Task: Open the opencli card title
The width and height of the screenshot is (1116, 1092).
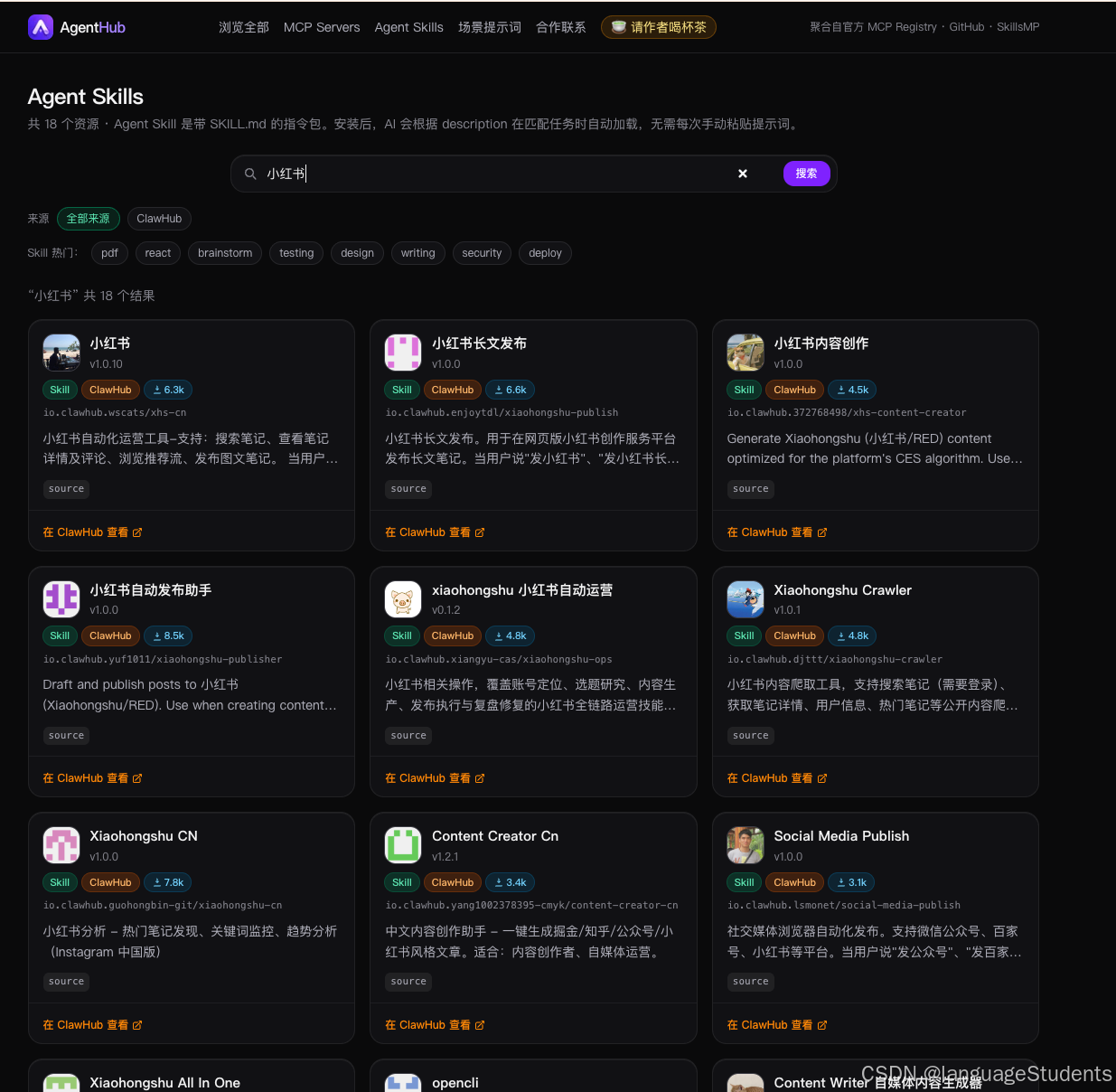Action: pyautogui.click(x=455, y=1083)
